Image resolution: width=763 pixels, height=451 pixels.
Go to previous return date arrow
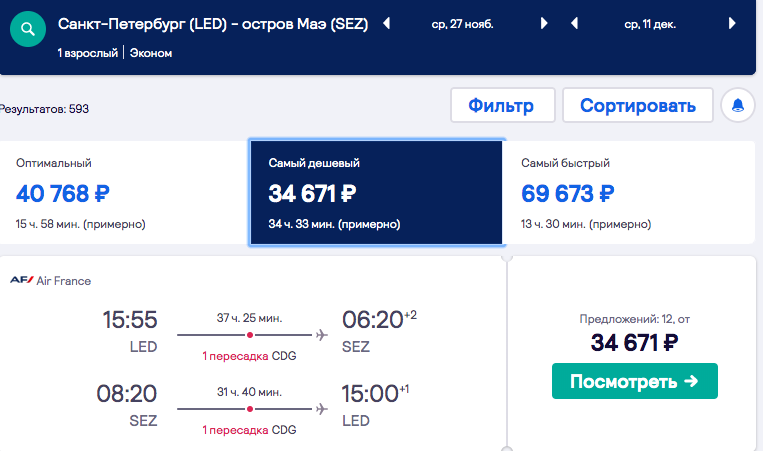(x=575, y=23)
